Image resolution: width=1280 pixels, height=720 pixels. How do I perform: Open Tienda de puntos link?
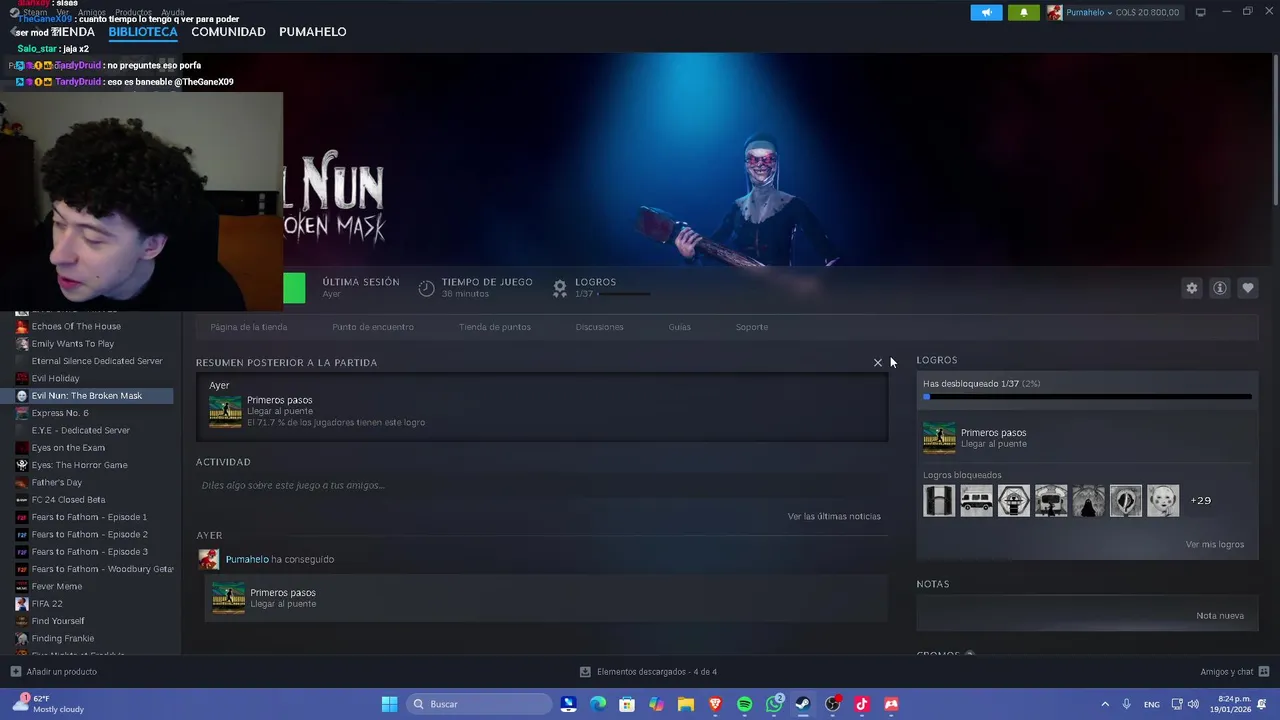(x=495, y=327)
